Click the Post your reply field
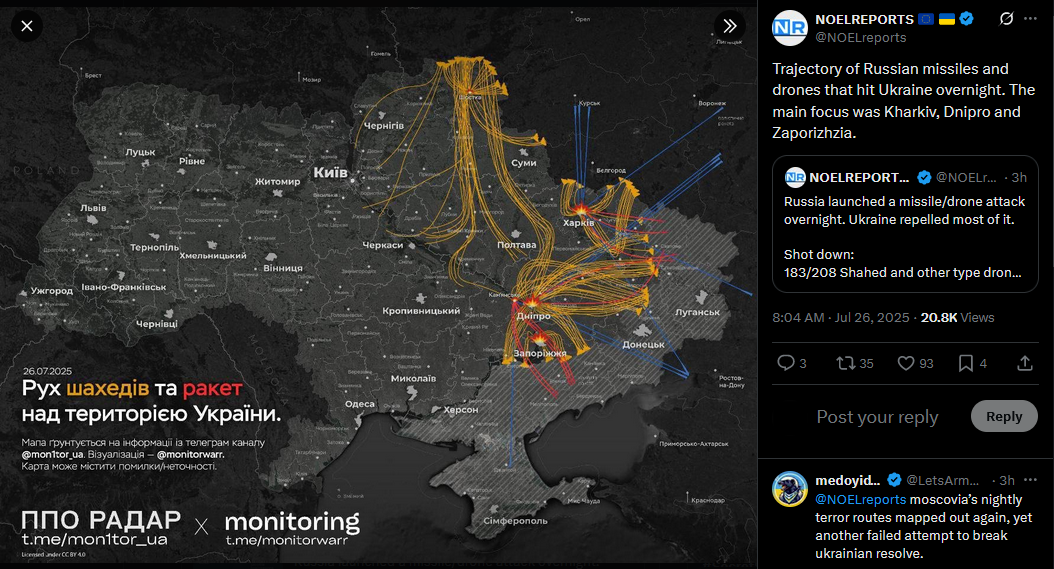Viewport: 1054px width, 569px height. click(x=877, y=417)
